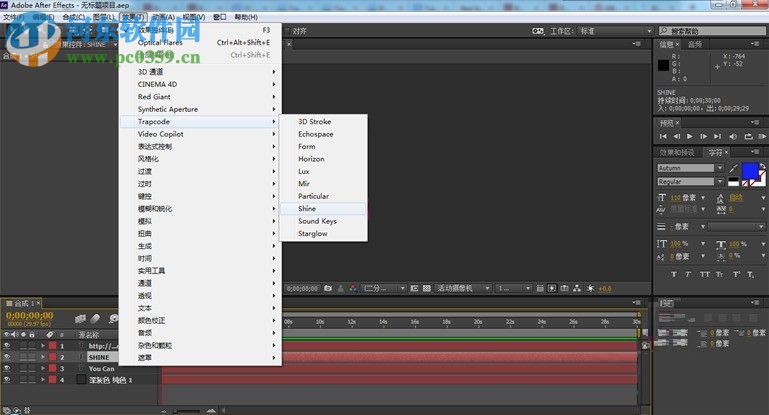Open the Video Copilot submenu
Screen dimensions: 769x415
(200, 134)
